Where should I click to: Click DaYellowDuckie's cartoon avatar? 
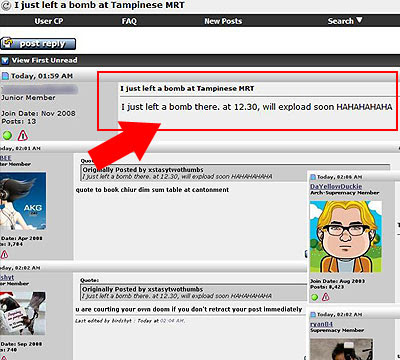click(x=346, y=236)
